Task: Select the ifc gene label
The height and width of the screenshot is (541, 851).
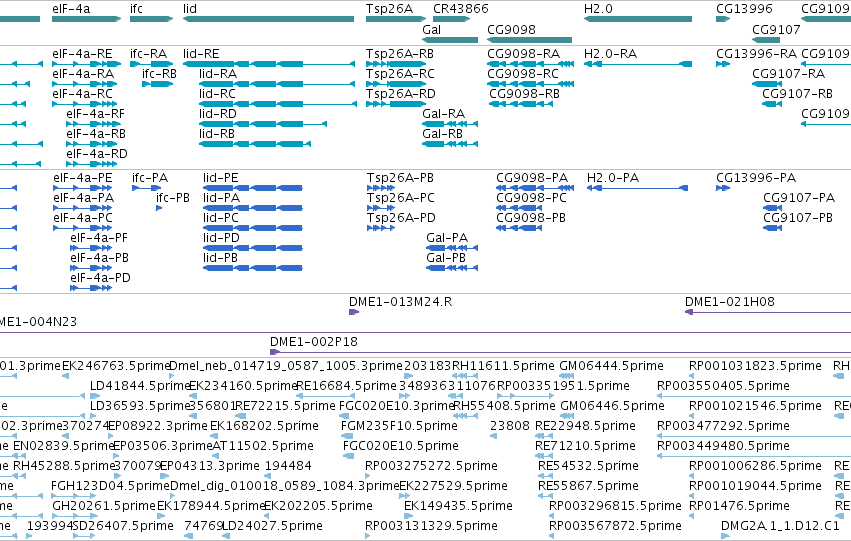Action: 136,9
